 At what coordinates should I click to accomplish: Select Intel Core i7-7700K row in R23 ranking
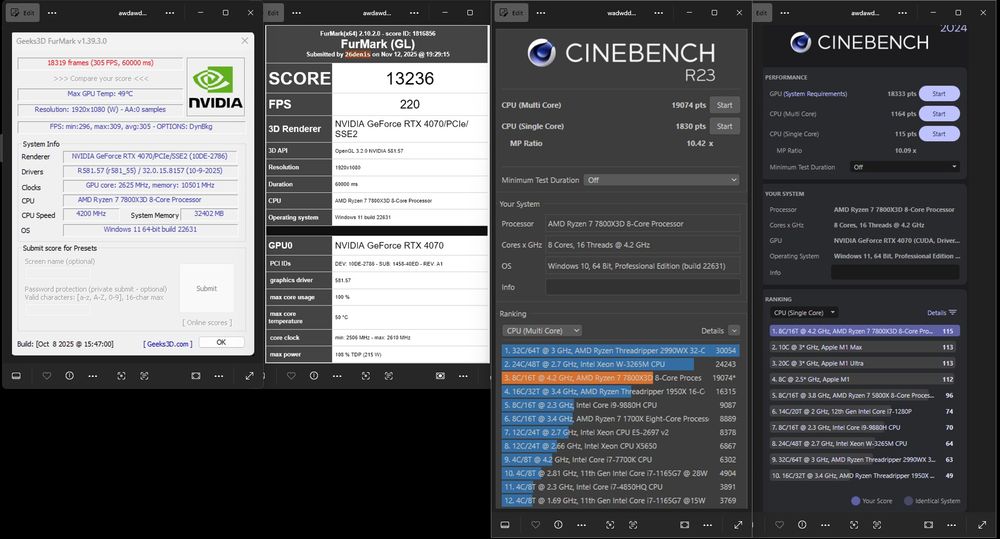coord(620,459)
